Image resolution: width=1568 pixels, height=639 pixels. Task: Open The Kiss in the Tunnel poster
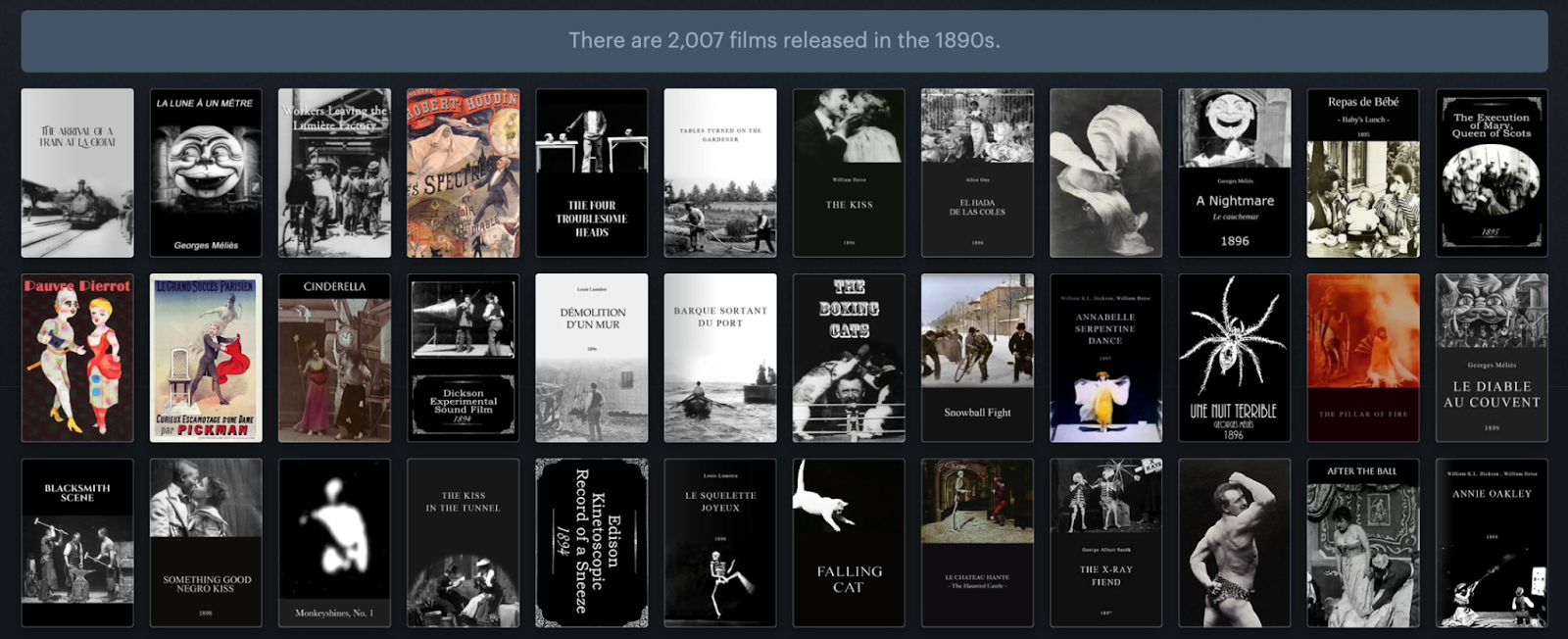tap(463, 543)
